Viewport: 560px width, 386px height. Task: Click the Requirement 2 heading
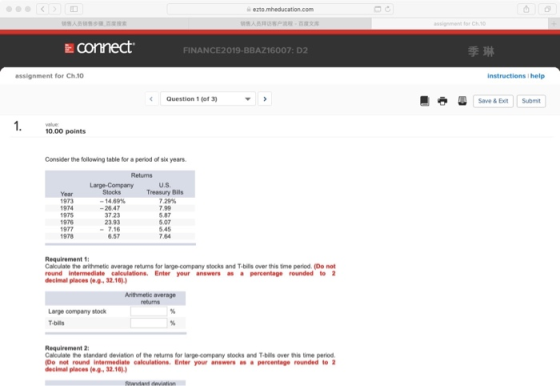[x=67, y=348]
